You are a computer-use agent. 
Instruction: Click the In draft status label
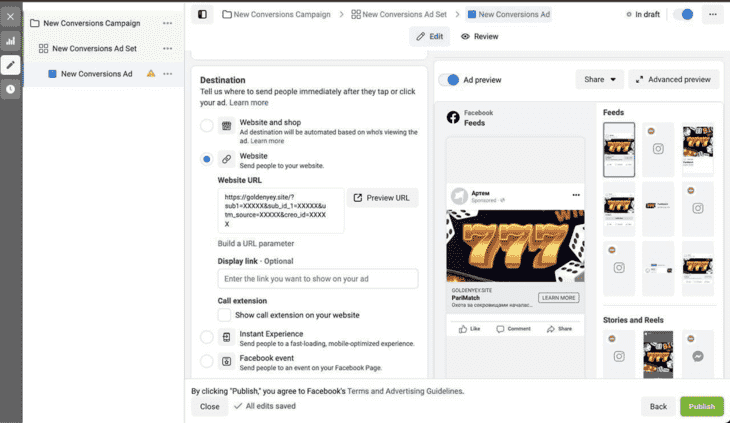click(x=643, y=14)
